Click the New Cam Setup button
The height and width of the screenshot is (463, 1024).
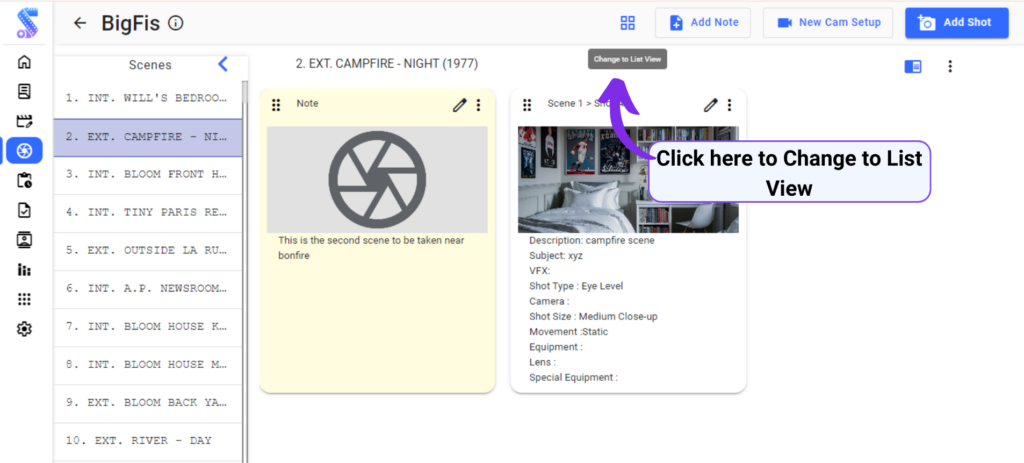pyautogui.click(x=828, y=23)
